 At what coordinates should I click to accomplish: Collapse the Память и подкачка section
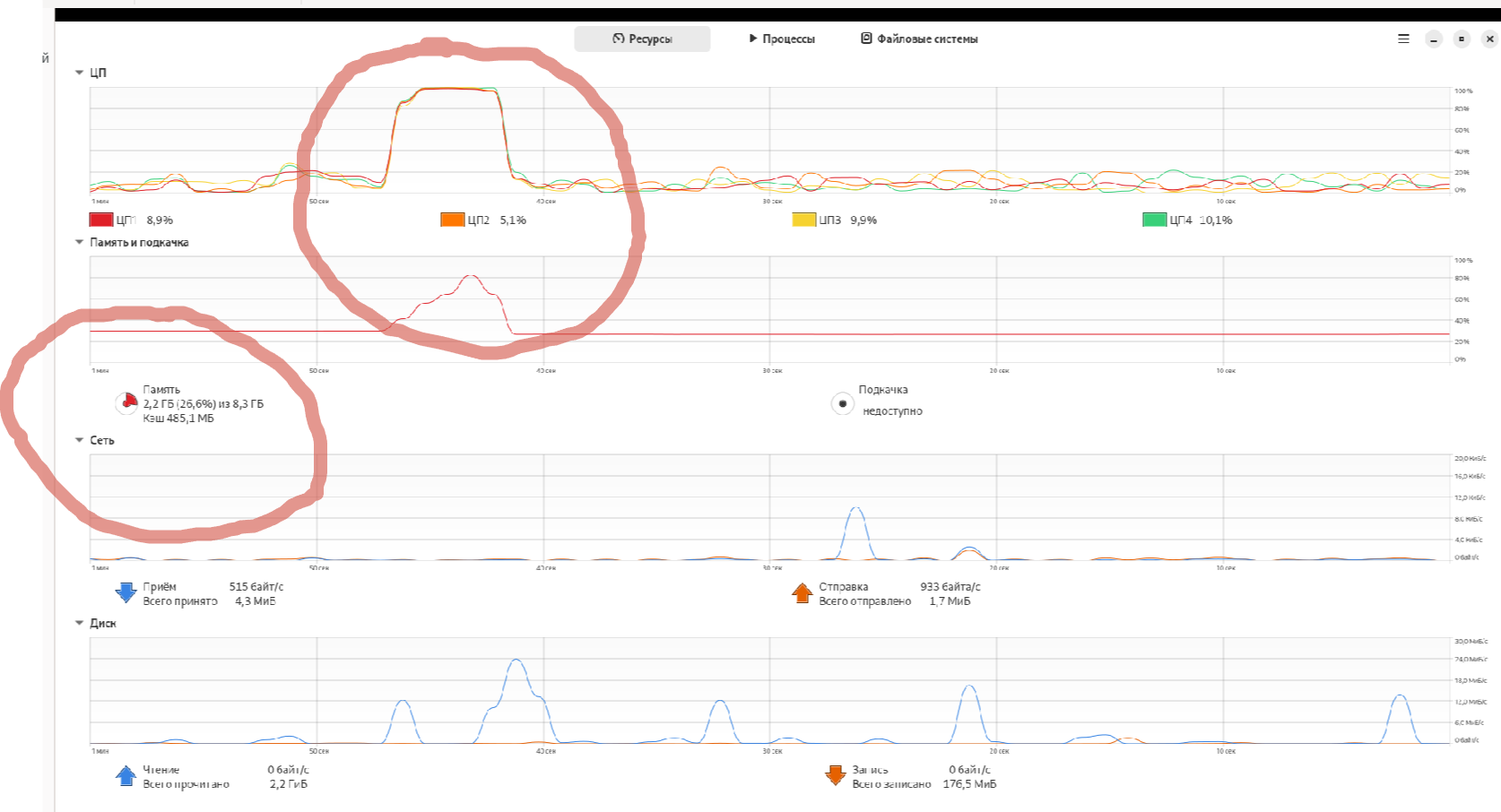point(80,242)
